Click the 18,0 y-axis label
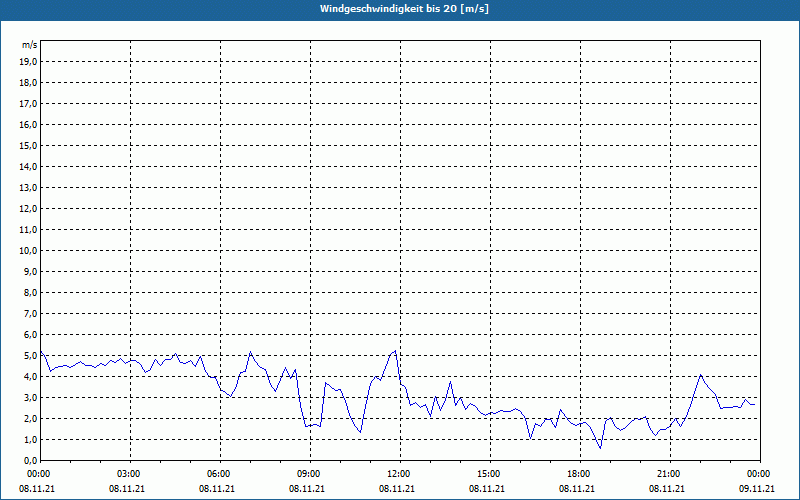Image resolution: width=800 pixels, height=500 pixels. pos(28,83)
